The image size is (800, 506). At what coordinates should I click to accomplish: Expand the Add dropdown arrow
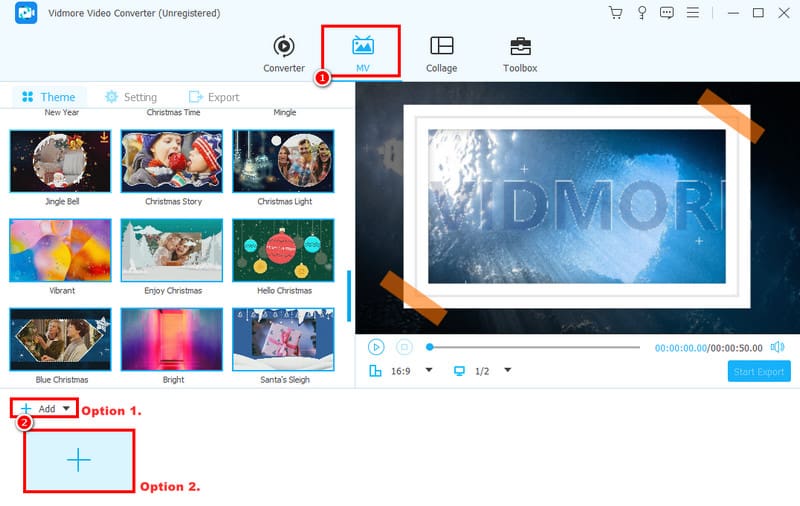point(66,409)
